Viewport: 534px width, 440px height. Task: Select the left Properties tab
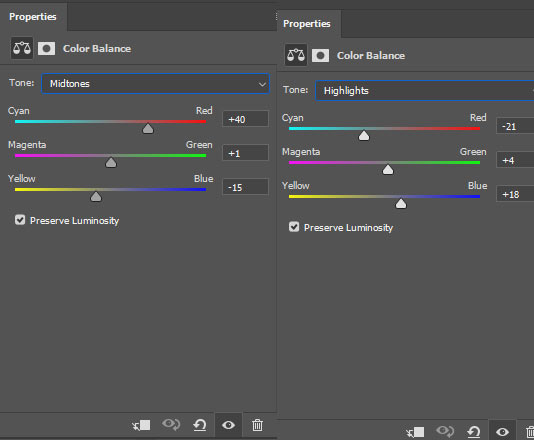coord(33,17)
